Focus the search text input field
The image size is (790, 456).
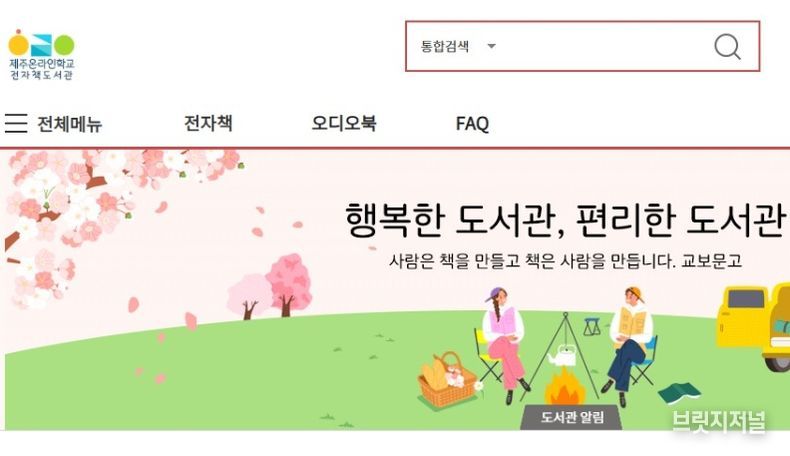(x=602, y=46)
